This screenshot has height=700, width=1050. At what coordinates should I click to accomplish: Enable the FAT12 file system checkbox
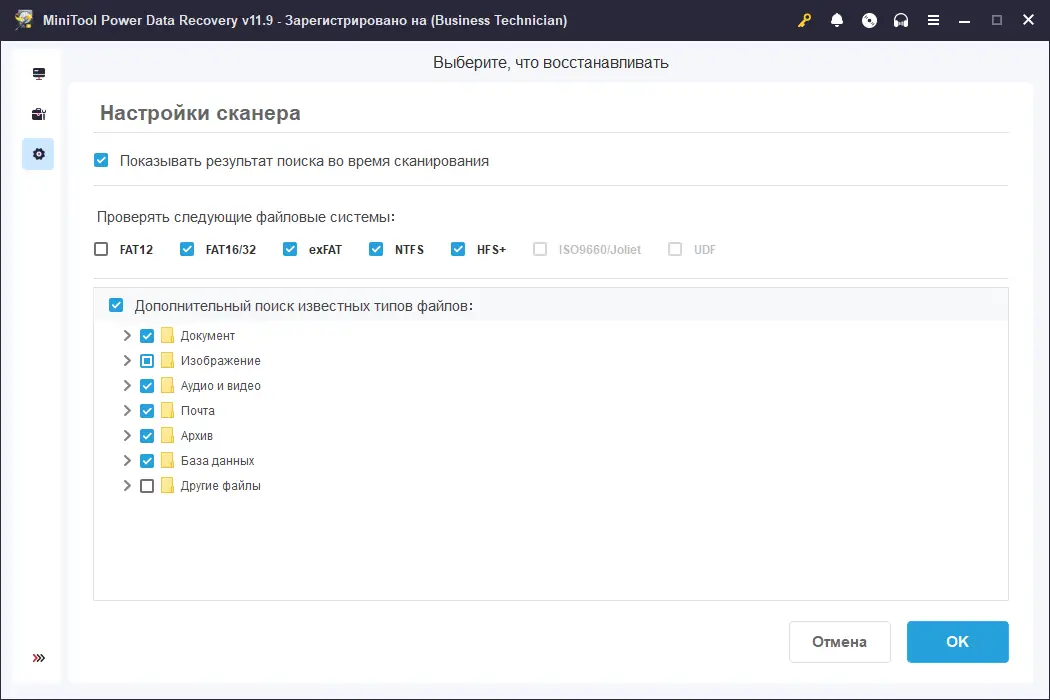tap(101, 249)
